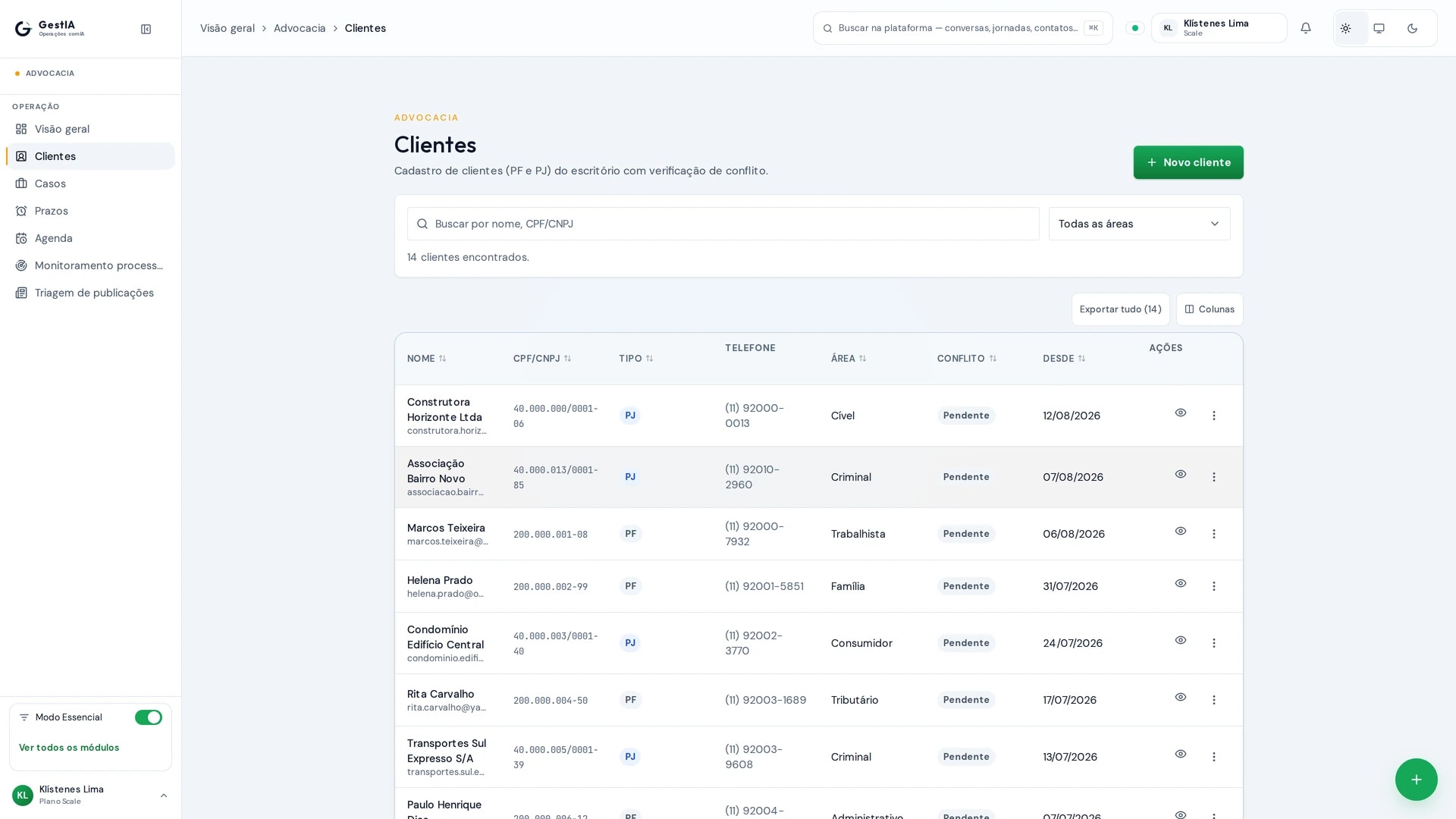
Task: Expand the Klístenes Lima user menu at bottom
Action: pos(90,795)
